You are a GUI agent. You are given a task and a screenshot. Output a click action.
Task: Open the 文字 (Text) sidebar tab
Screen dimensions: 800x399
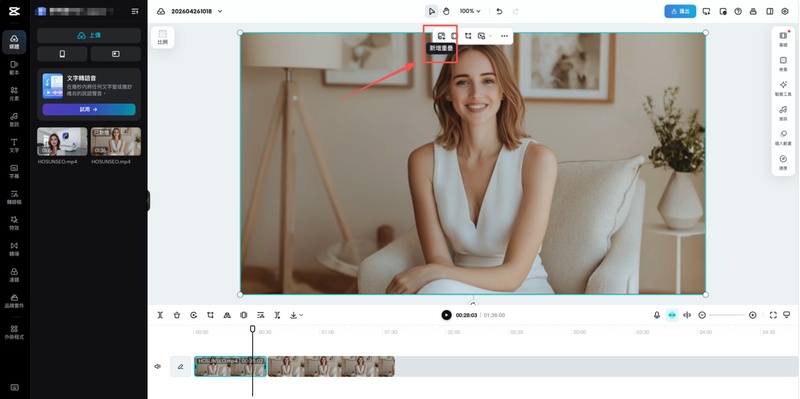click(14, 146)
